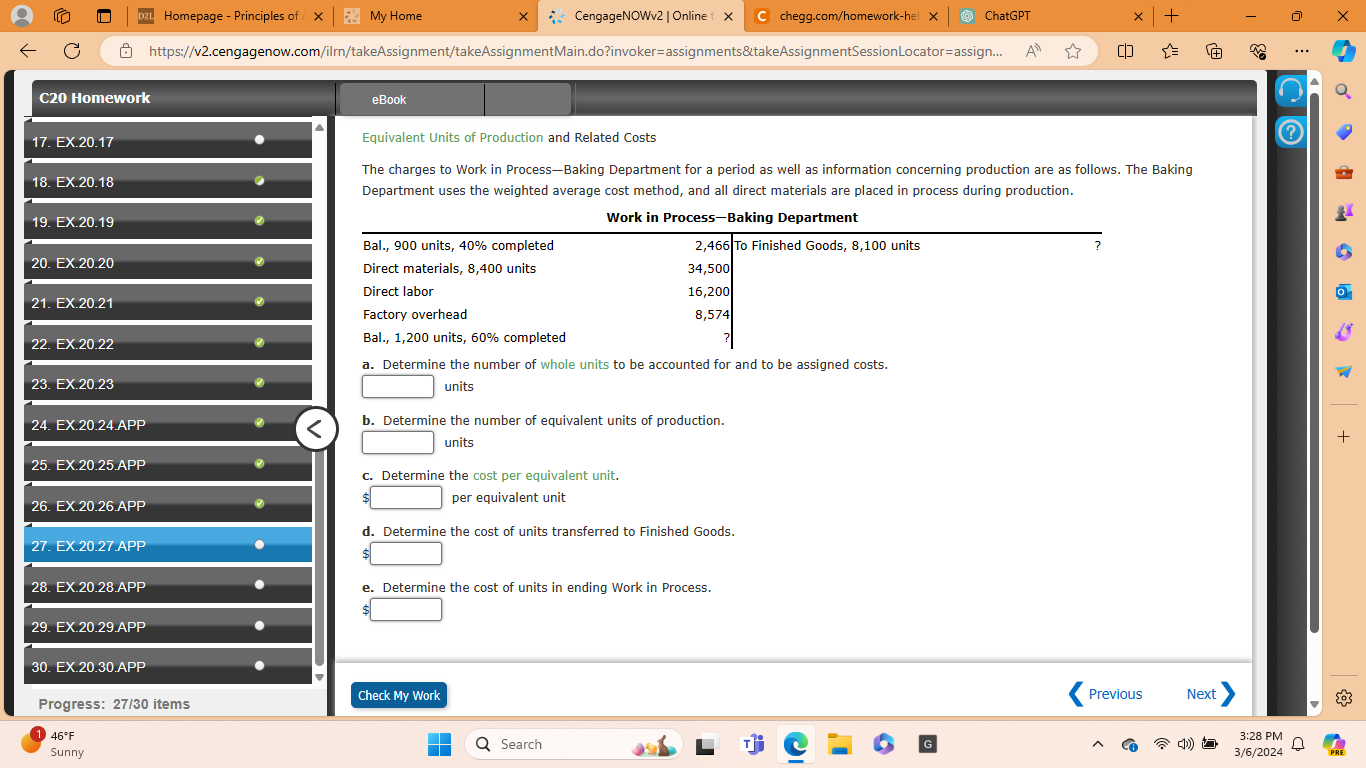The width and height of the screenshot is (1366, 768).
Task: Click the whole units answer field
Action: (397, 386)
